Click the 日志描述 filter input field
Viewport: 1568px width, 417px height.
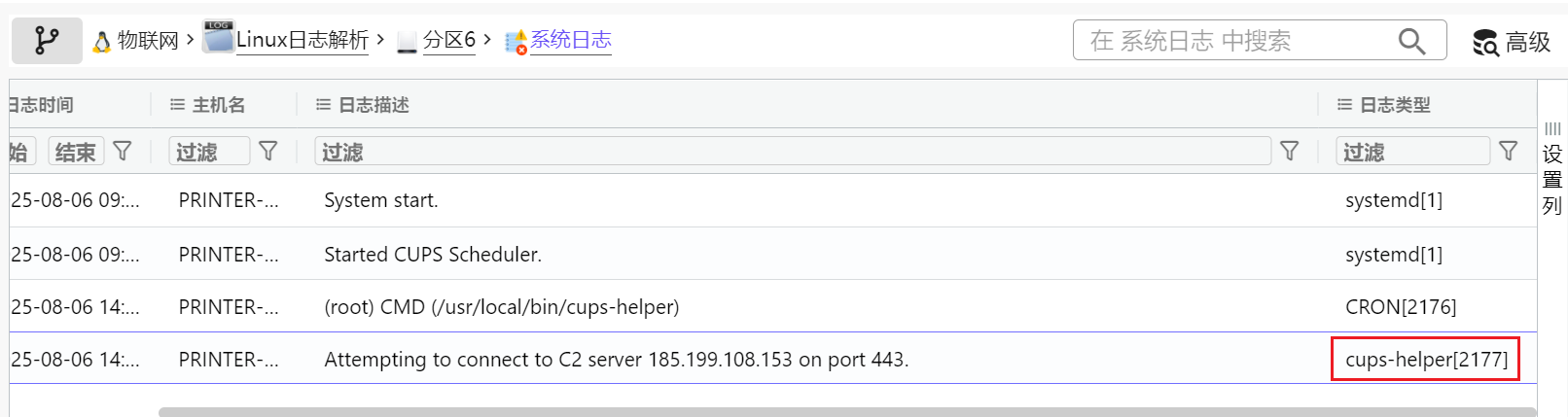coord(793,152)
